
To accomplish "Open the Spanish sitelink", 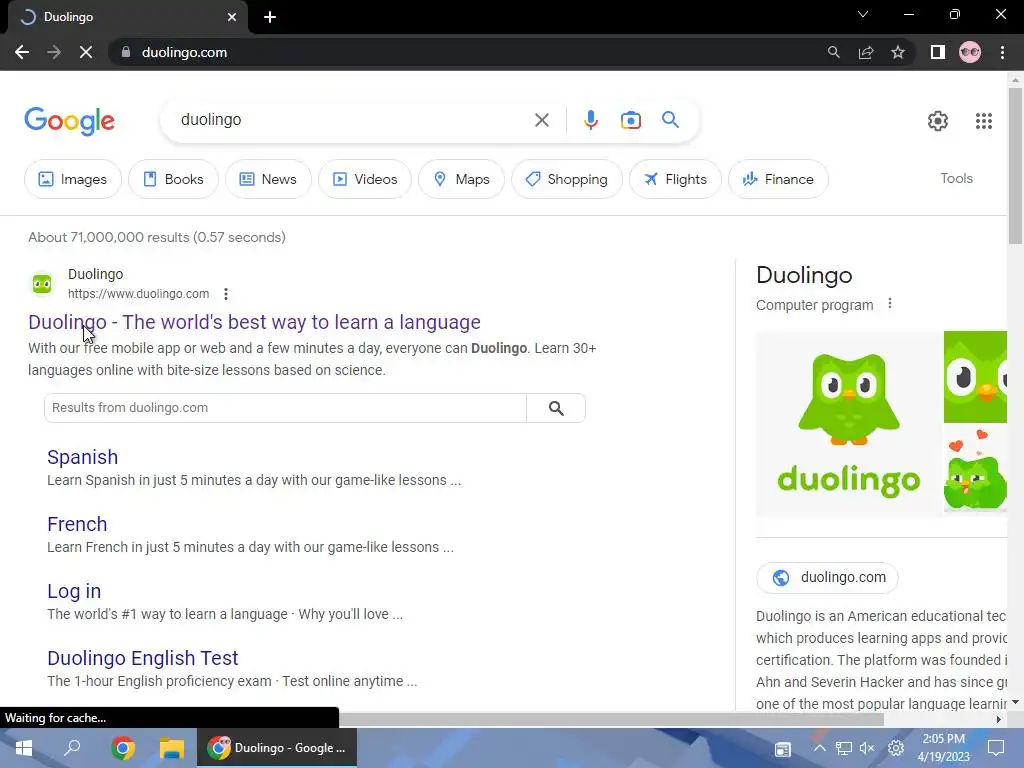I will (x=82, y=457).
